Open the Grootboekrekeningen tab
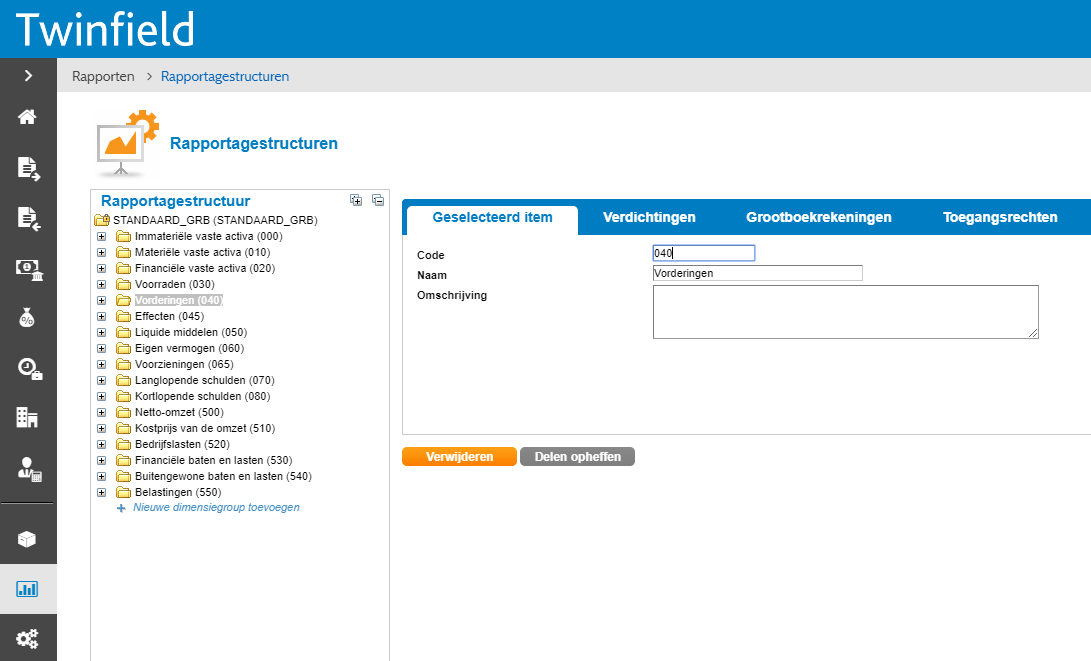Image resolution: width=1091 pixels, height=661 pixels. click(818, 218)
